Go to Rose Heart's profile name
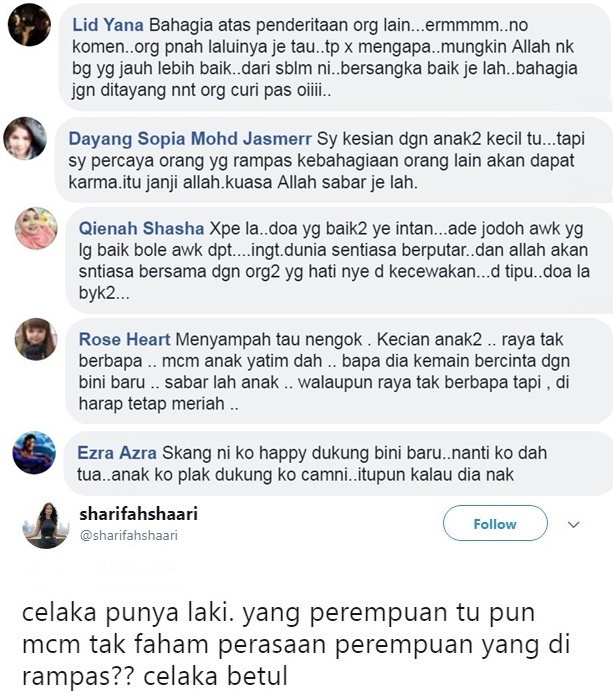The width and height of the screenshot is (613, 692). coord(124,339)
